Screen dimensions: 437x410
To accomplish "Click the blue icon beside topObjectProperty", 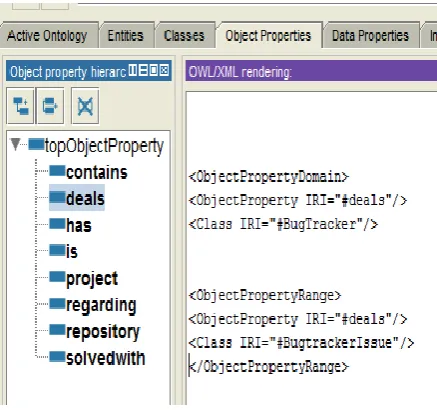I will tap(36, 144).
